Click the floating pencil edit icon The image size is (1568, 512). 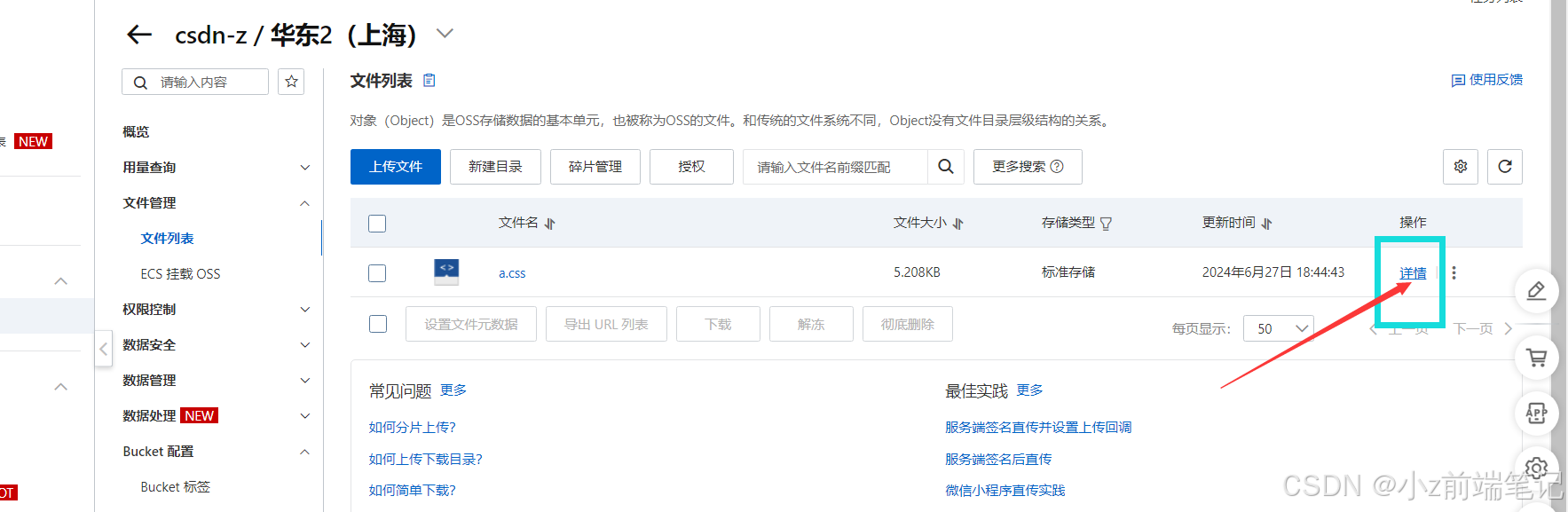click(1537, 290)
